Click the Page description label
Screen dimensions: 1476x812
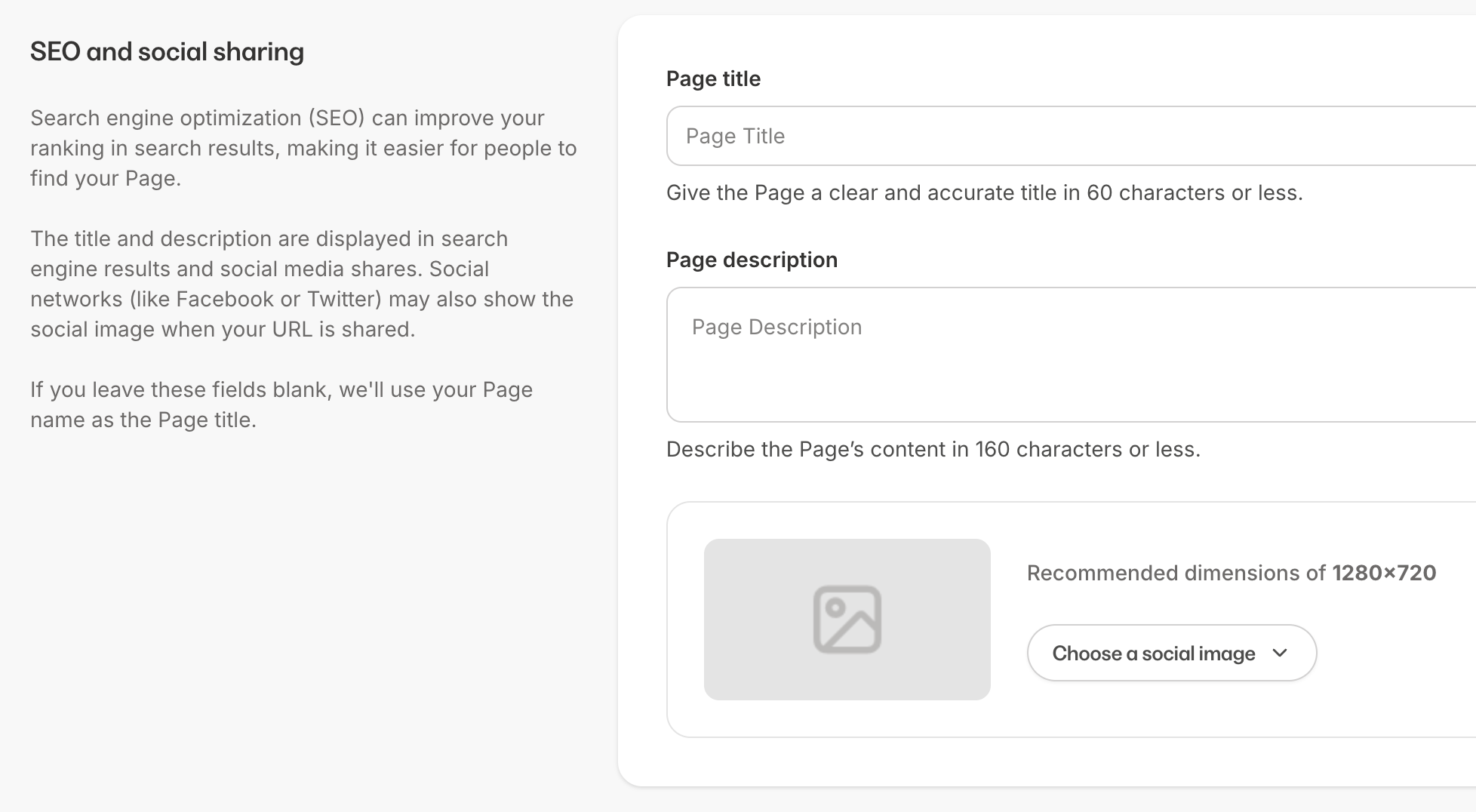(752, 260)
